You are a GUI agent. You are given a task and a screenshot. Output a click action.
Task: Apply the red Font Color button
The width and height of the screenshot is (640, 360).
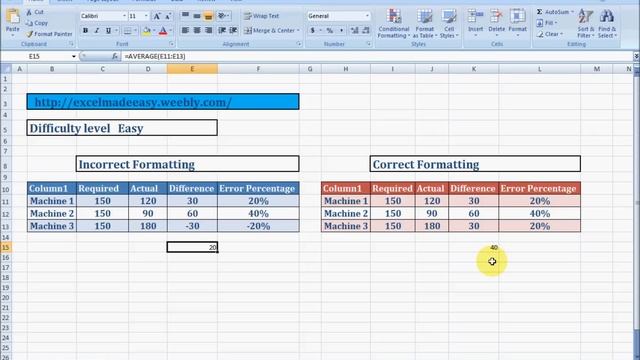coord(163,31)
